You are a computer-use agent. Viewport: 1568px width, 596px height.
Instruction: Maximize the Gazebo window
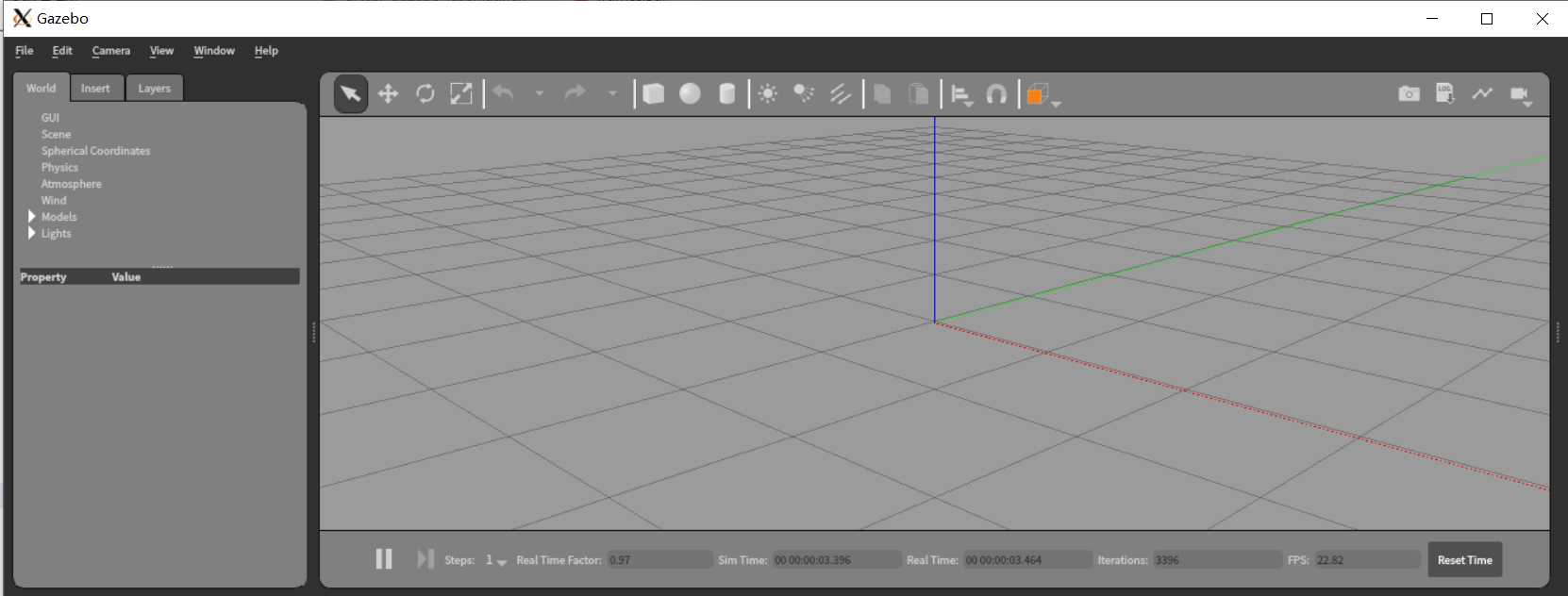(1487, 19)
